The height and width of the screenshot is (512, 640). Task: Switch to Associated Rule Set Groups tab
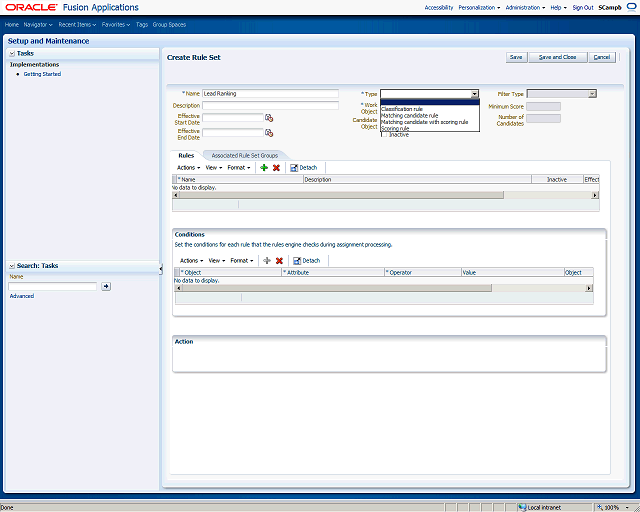pos(244,156)
